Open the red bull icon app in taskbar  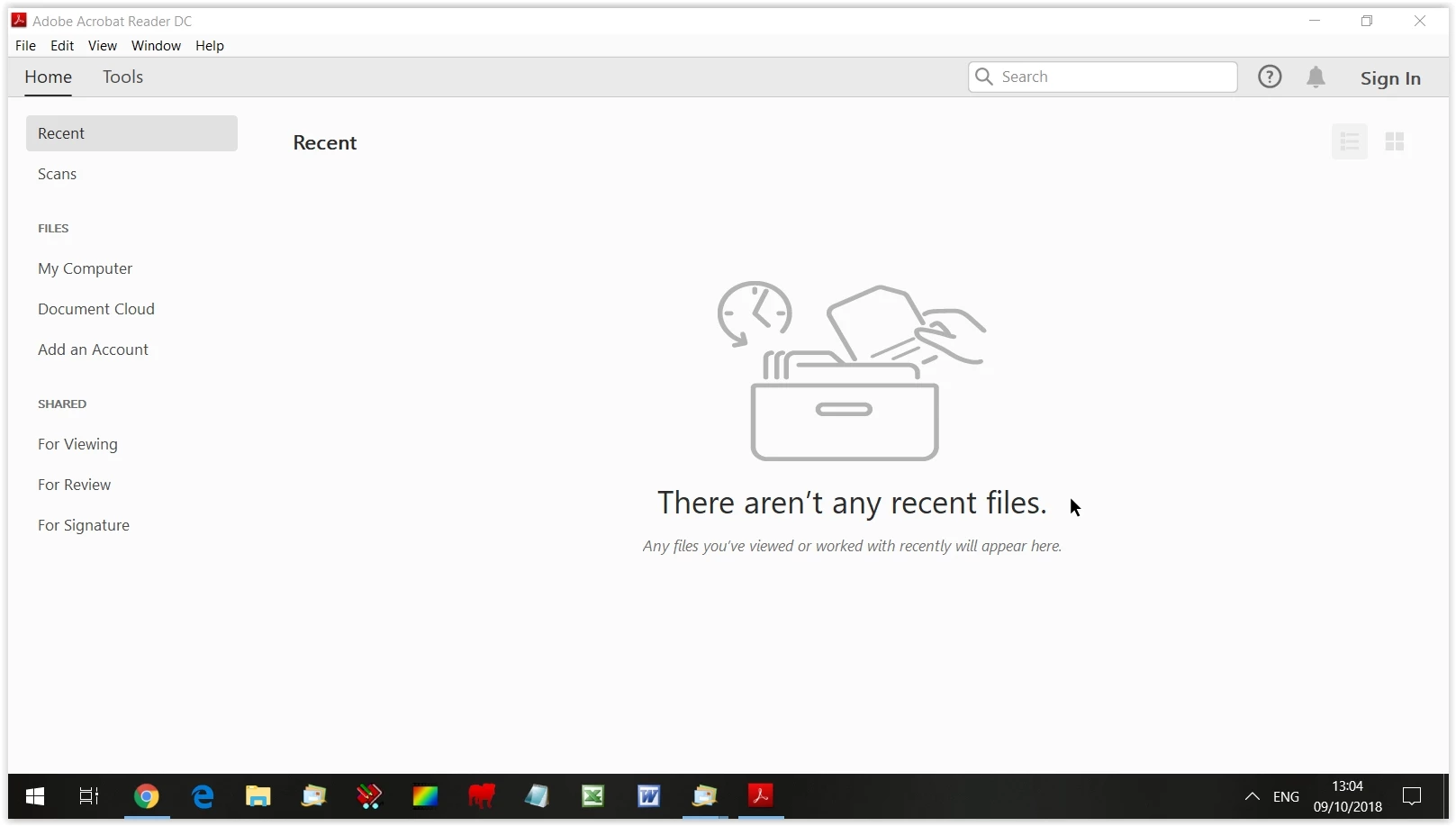click(482, 796)
